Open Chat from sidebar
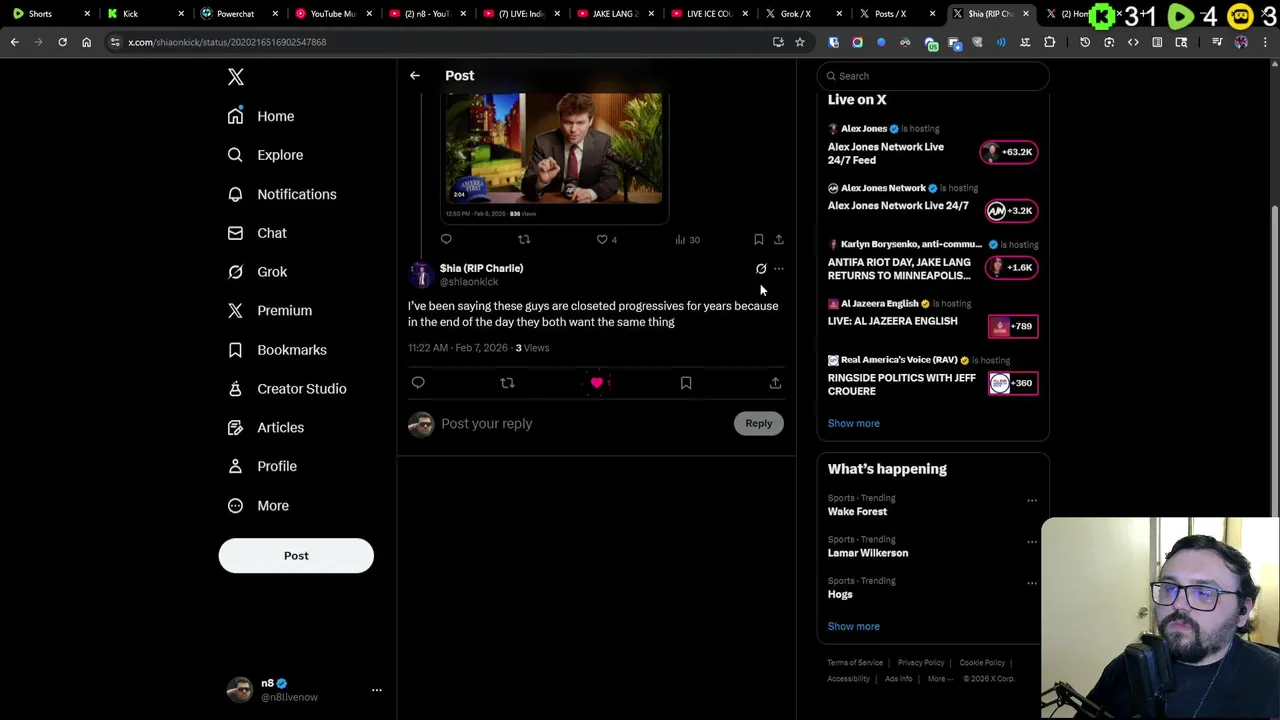 tap(257, 233)
